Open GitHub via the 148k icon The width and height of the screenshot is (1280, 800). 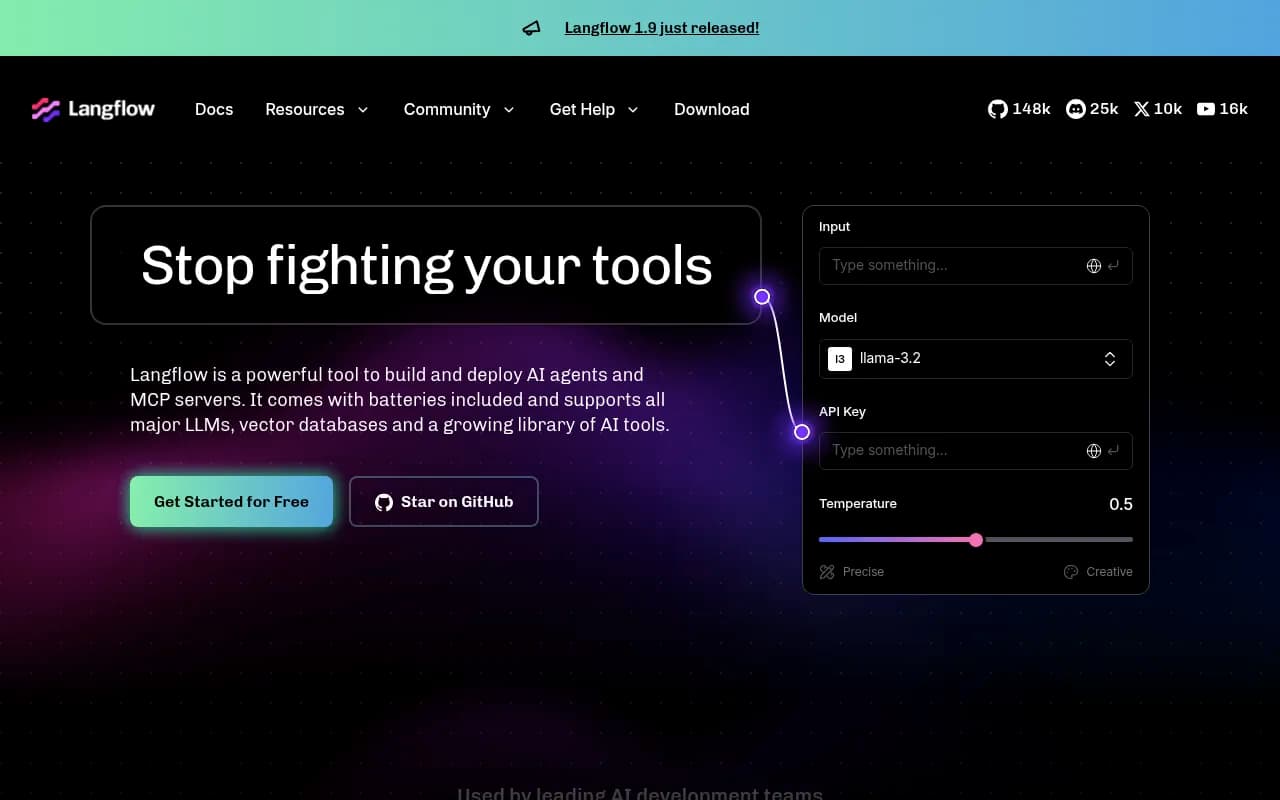point(997,109)
